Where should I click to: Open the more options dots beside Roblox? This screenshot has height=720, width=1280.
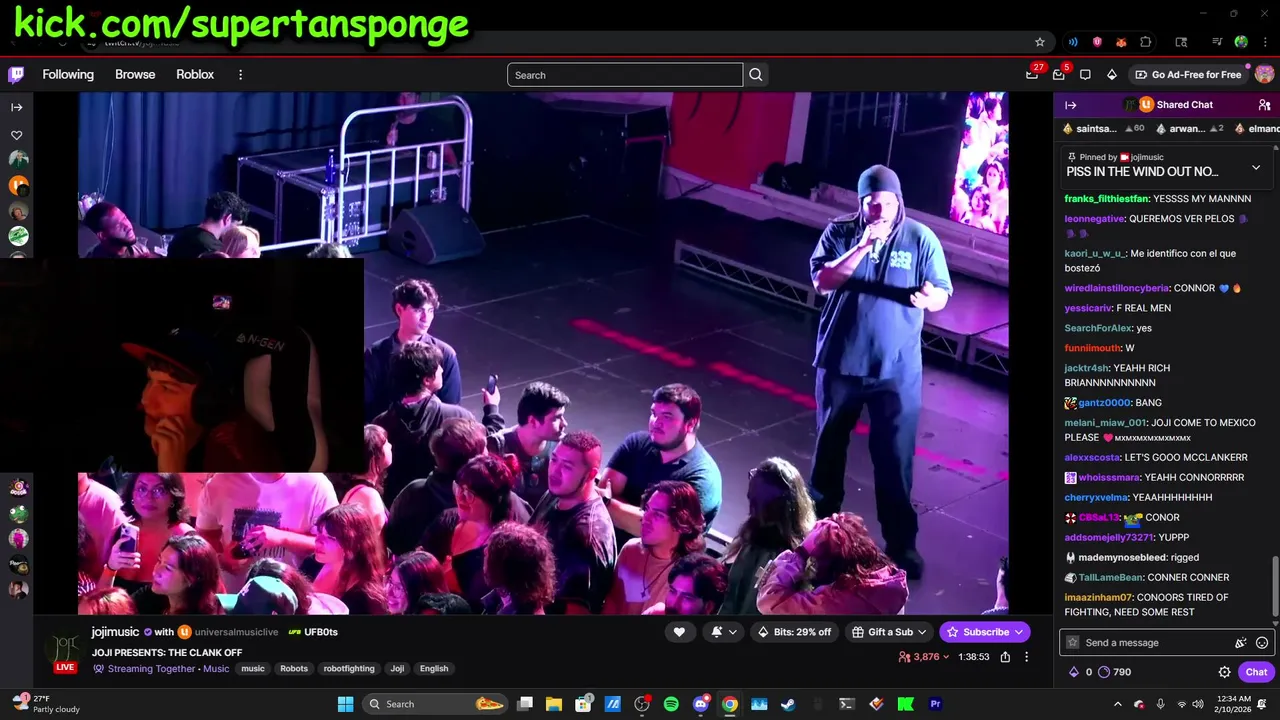coord(240,75)
